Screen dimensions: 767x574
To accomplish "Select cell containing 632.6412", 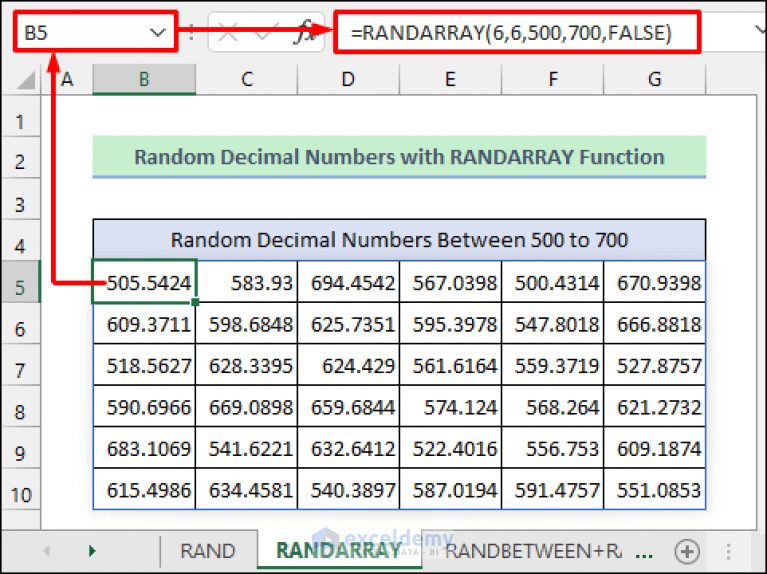I will coord(348,448).
